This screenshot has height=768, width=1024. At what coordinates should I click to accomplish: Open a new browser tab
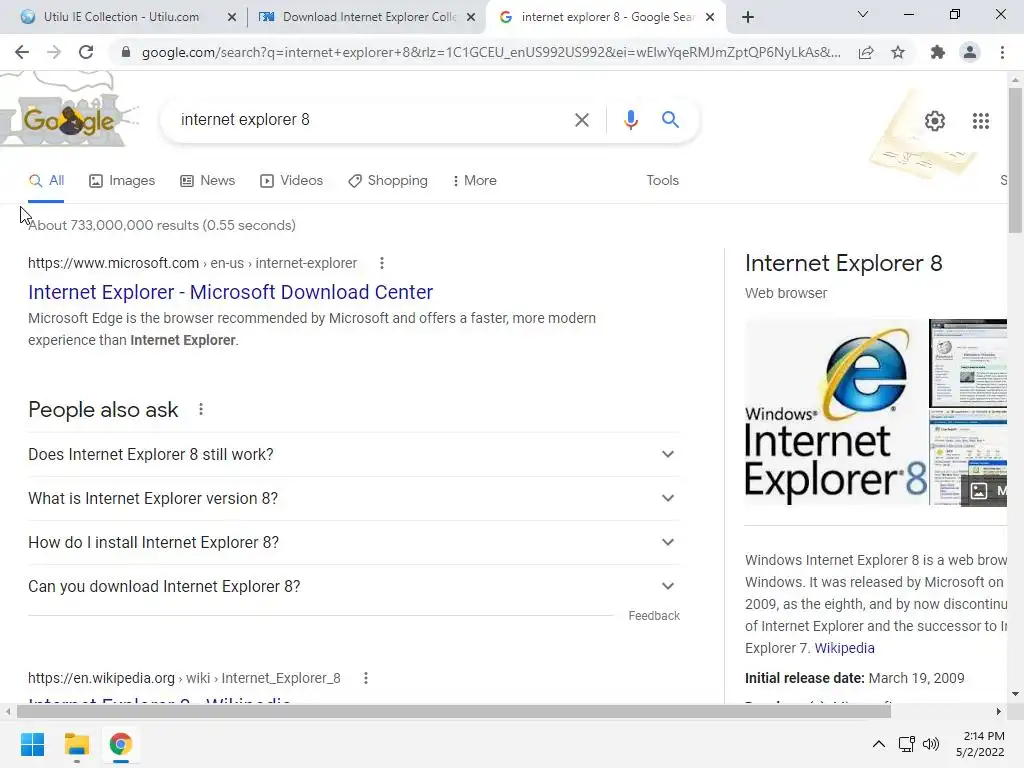[x=748, y=17]
